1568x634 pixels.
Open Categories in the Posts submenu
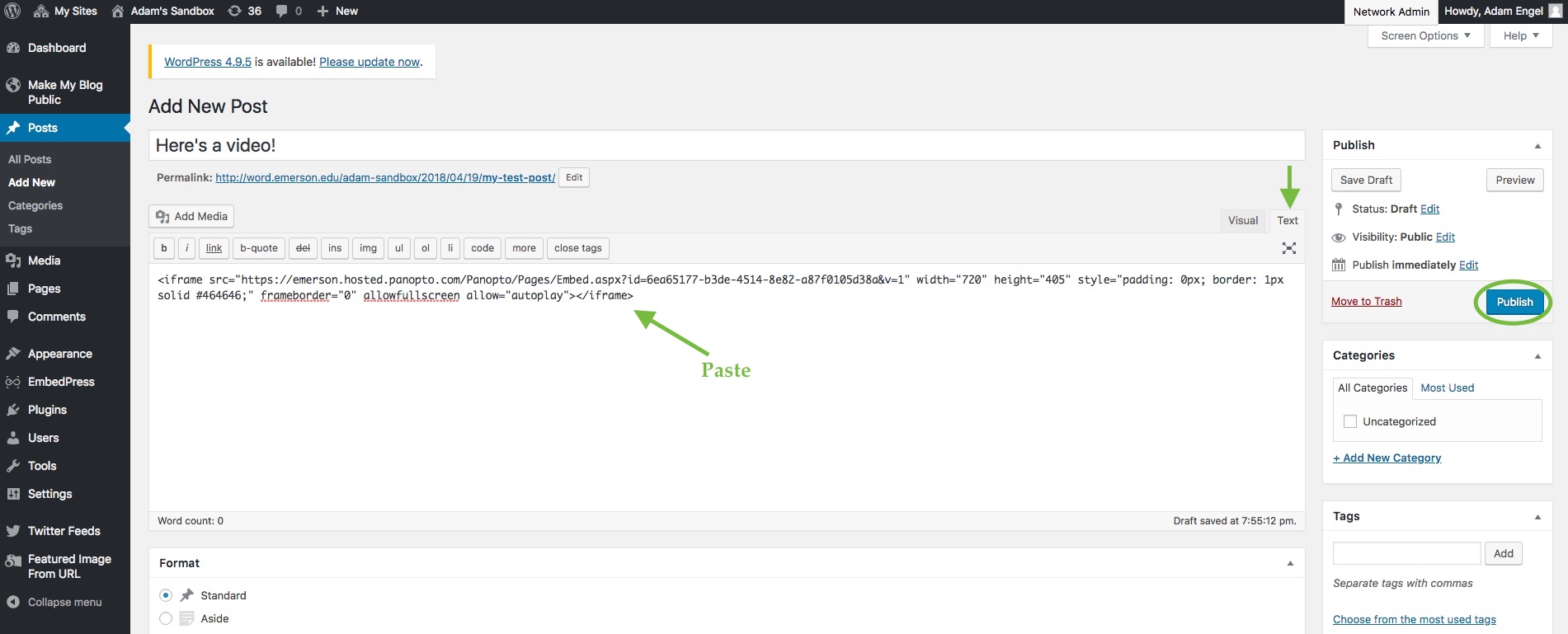[x=35, y=205]
